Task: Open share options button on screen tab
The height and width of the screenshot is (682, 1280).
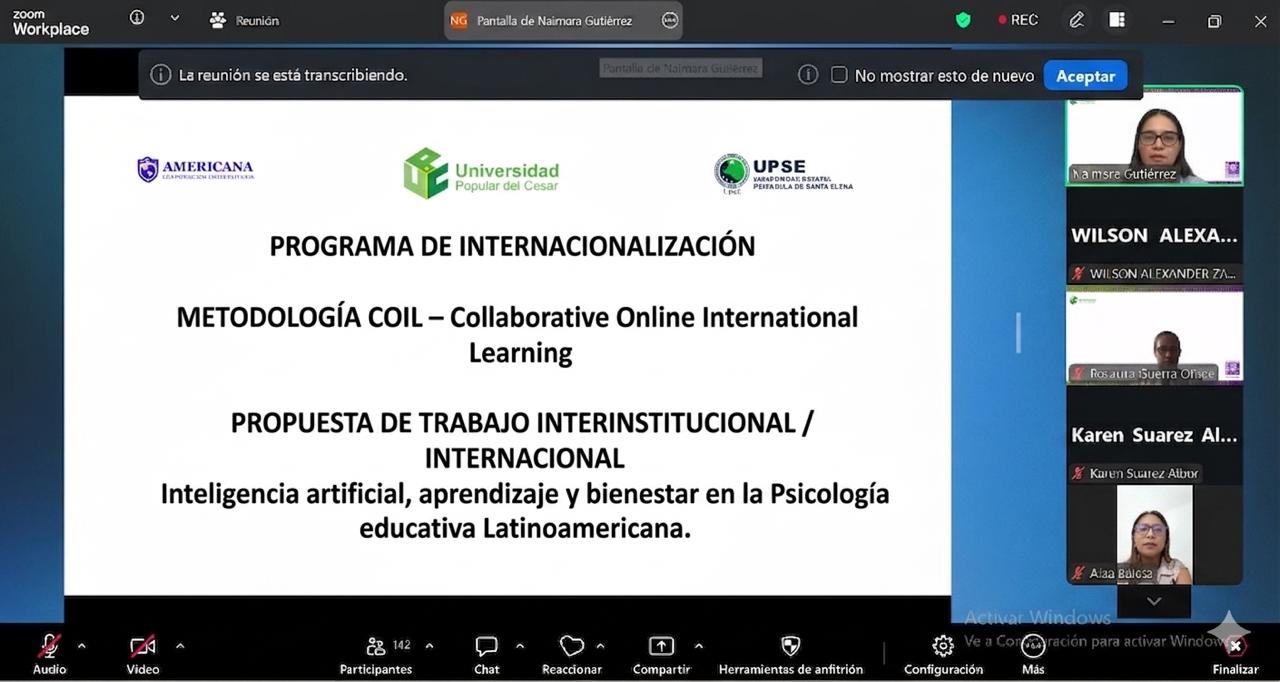Action: [x=669, y=20]
